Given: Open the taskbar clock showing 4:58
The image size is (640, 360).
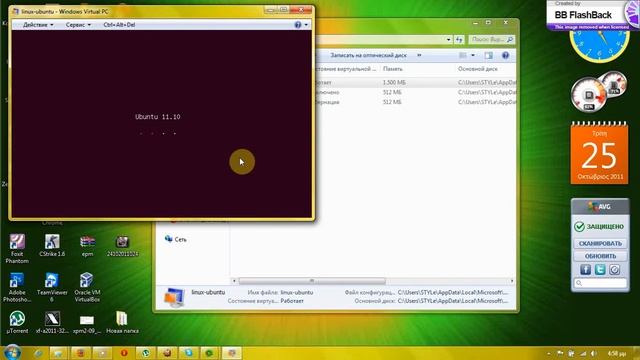Looking at the screenshot, I should 617,353.
